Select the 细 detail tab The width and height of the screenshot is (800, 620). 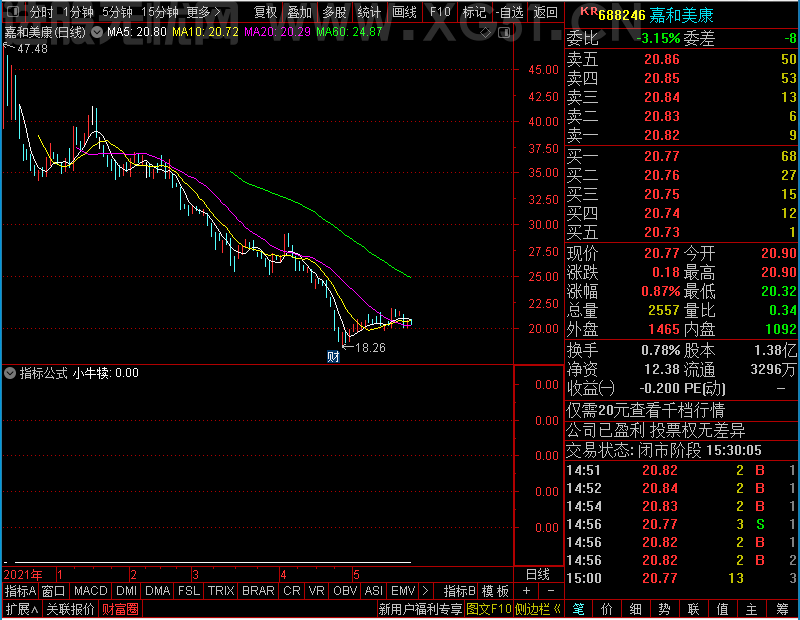coord(635,609)
